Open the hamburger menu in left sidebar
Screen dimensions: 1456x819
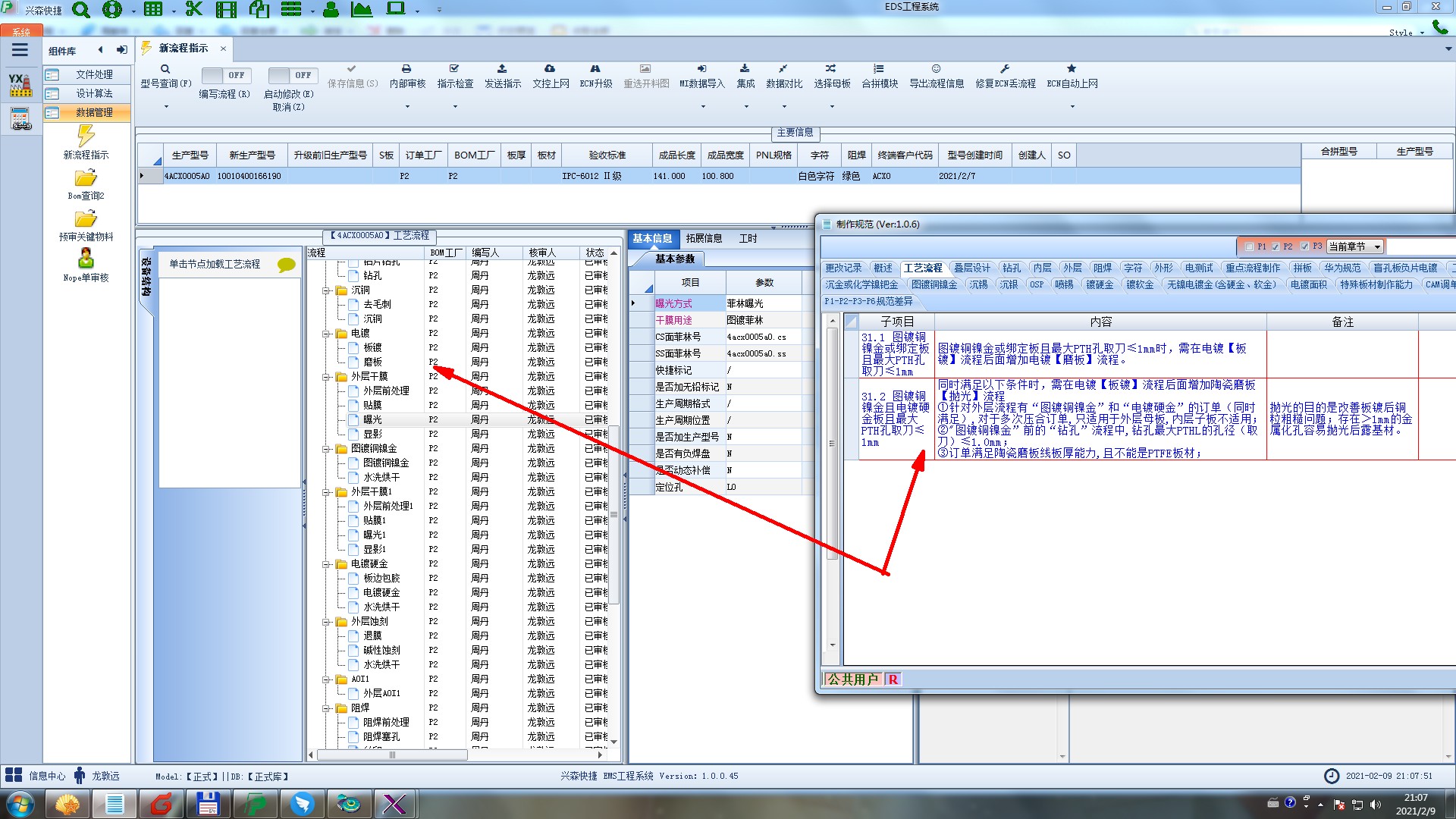(20, 50)
